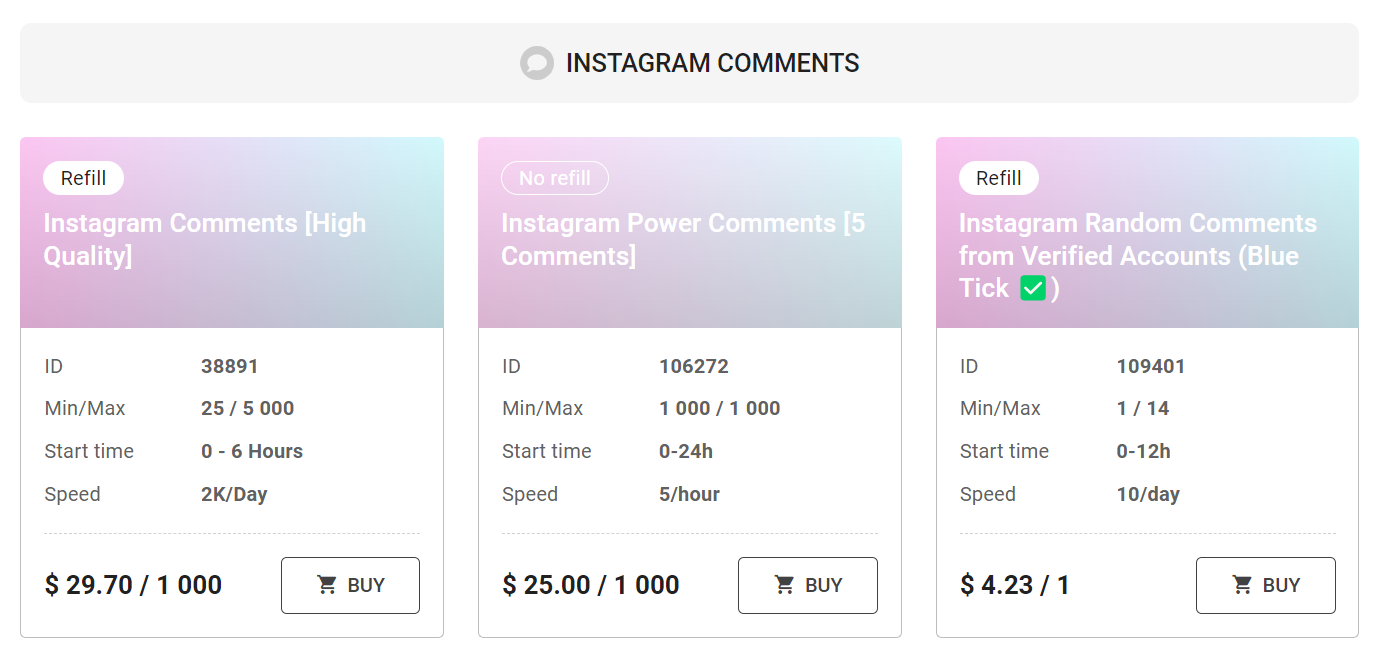Click cart icon on Verified Accounts comments card
Image resolution: width=1383 pixels, height=649 pixels.
pyautogui.click(x=1242, y=585)
